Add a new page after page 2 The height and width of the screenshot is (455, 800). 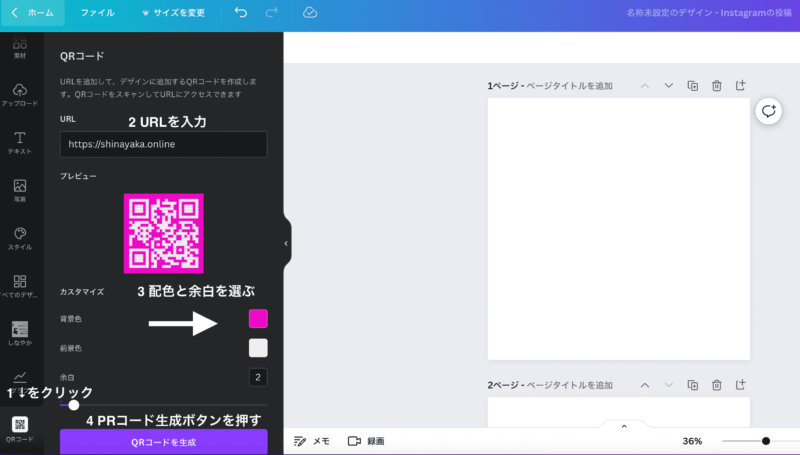[740, 385]
